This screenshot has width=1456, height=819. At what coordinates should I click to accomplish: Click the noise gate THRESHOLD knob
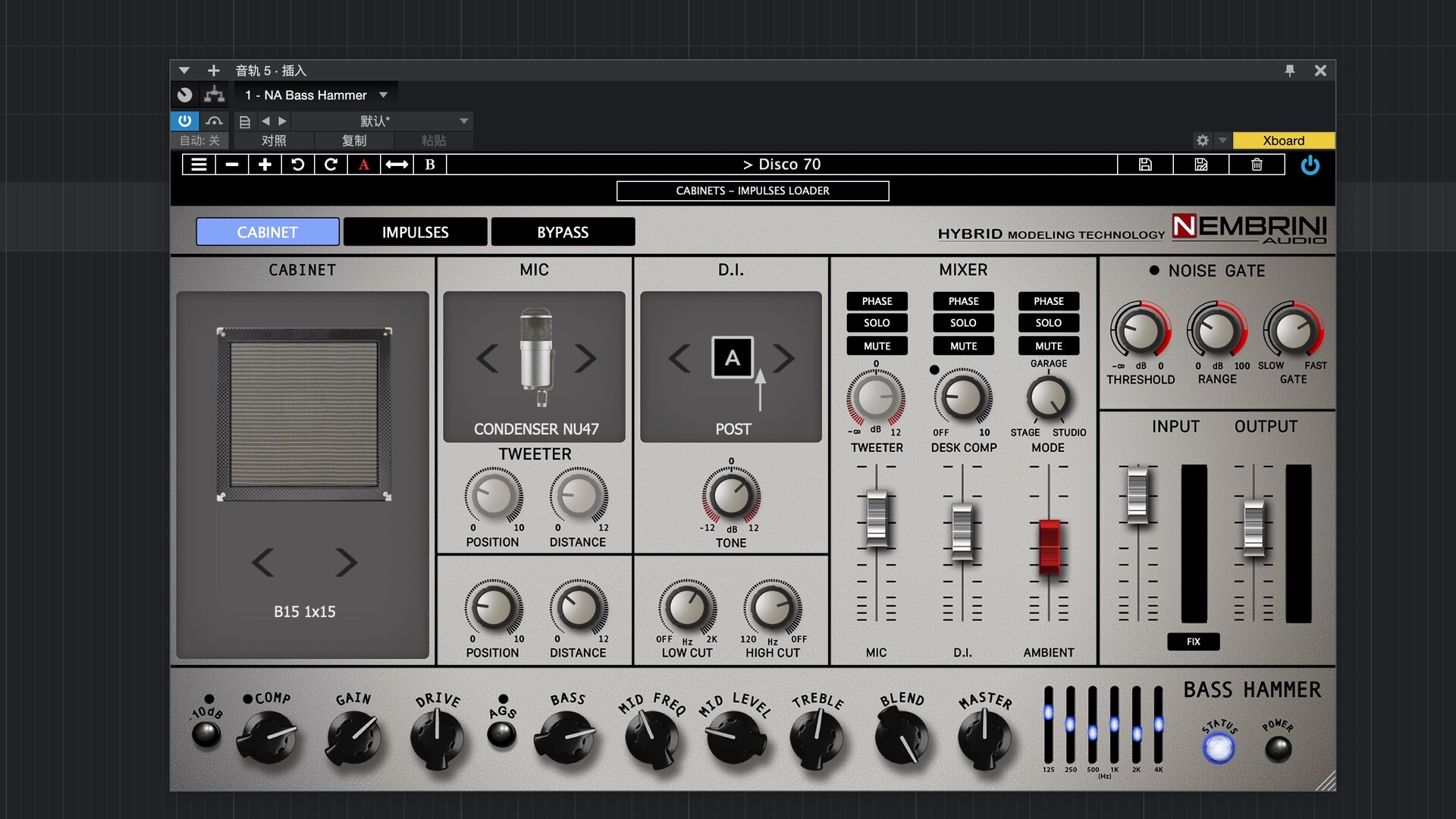coord(1140,331)
